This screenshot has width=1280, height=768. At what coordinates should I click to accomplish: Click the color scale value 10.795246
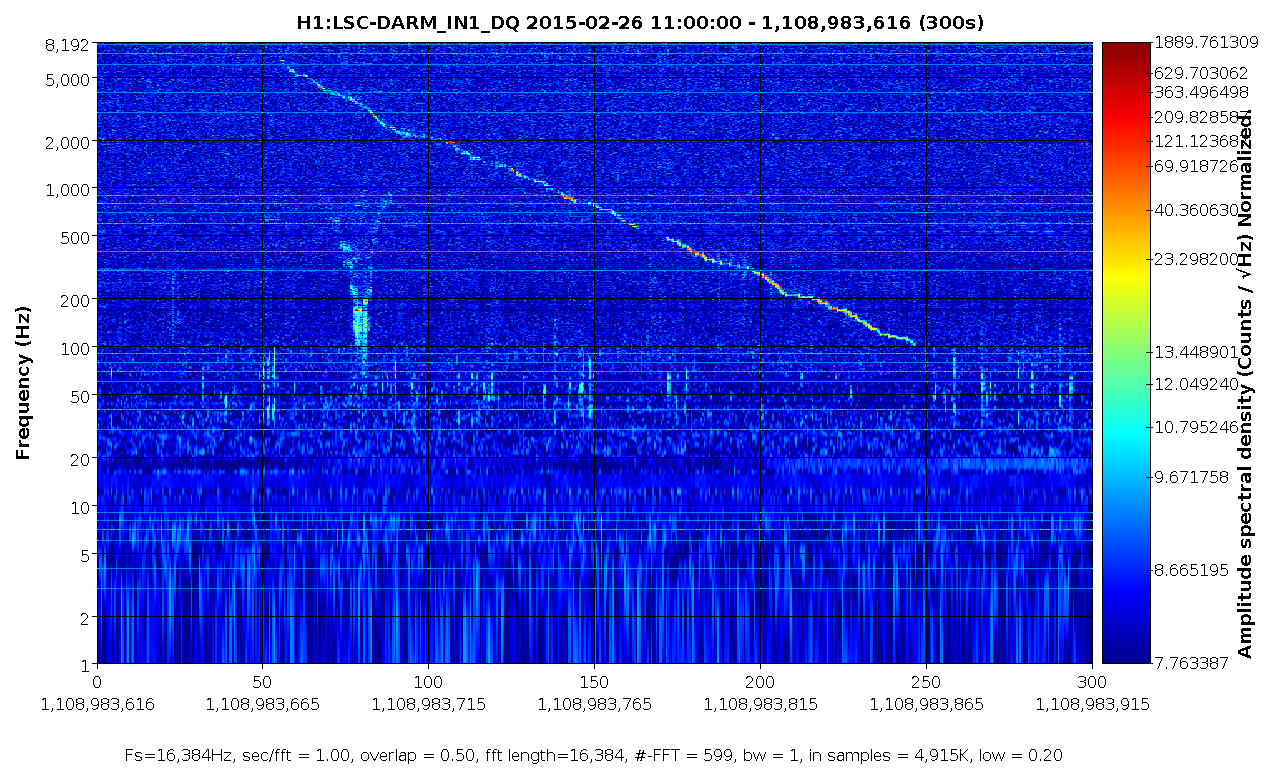1195,427
